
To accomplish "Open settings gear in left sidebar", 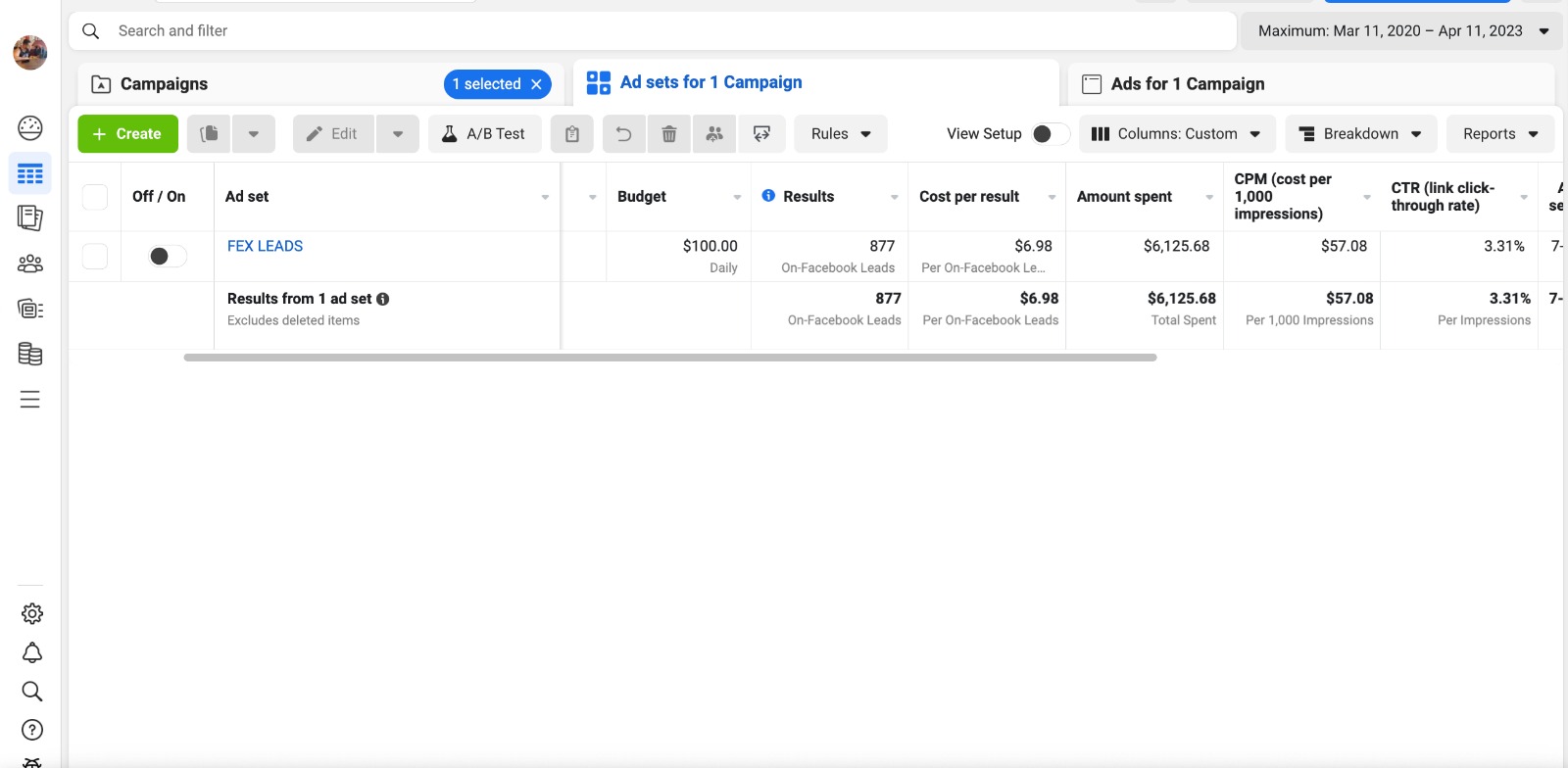I will [31, 613].
